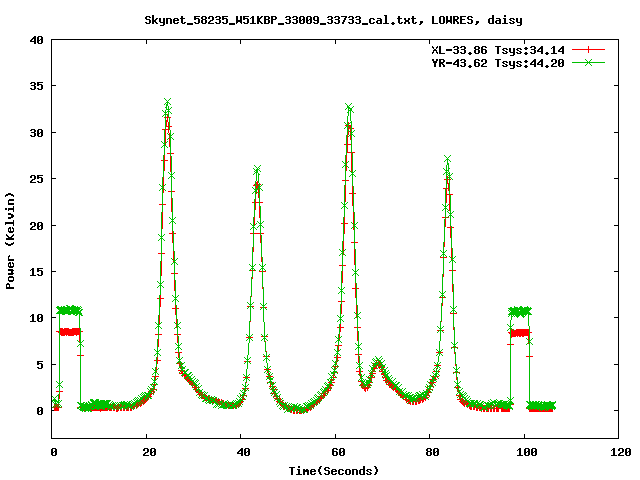Click the red XL legend line sample
Viewport: 640px width, 480px height.
(588, 50)
